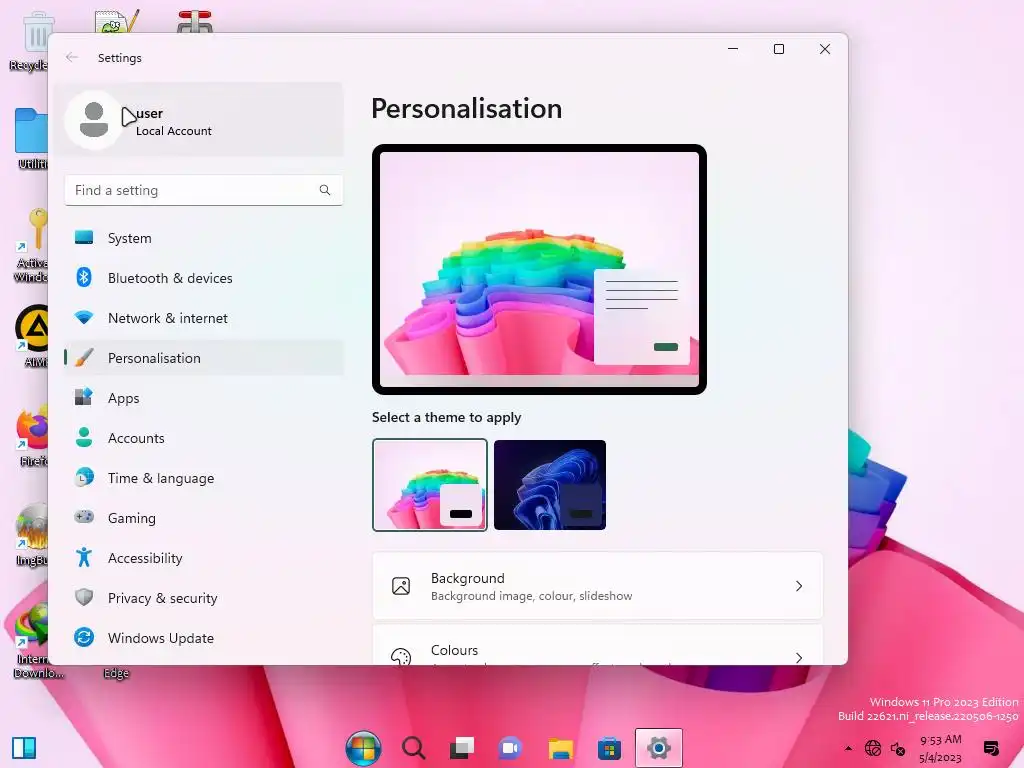Select the Recycle Bin desktop icon
This screenshot has height=768, width=1024.
29,40
